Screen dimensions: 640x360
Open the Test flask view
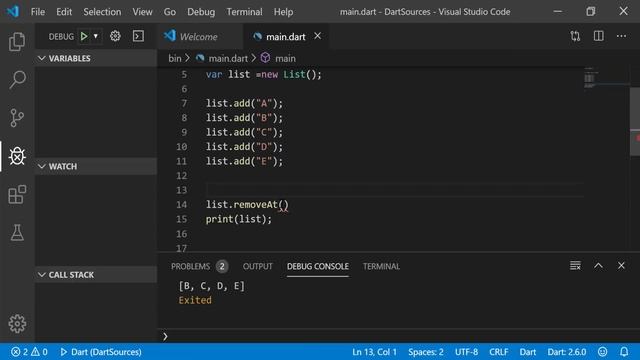(17, 232)
